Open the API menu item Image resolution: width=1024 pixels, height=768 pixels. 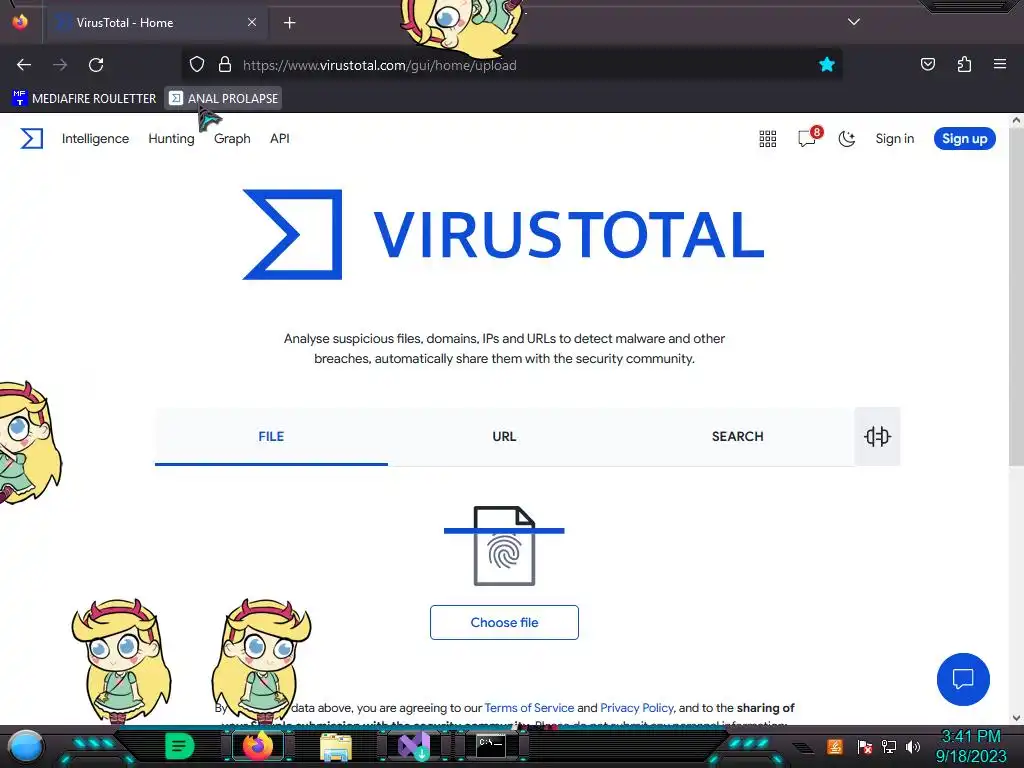coord(280,138)
